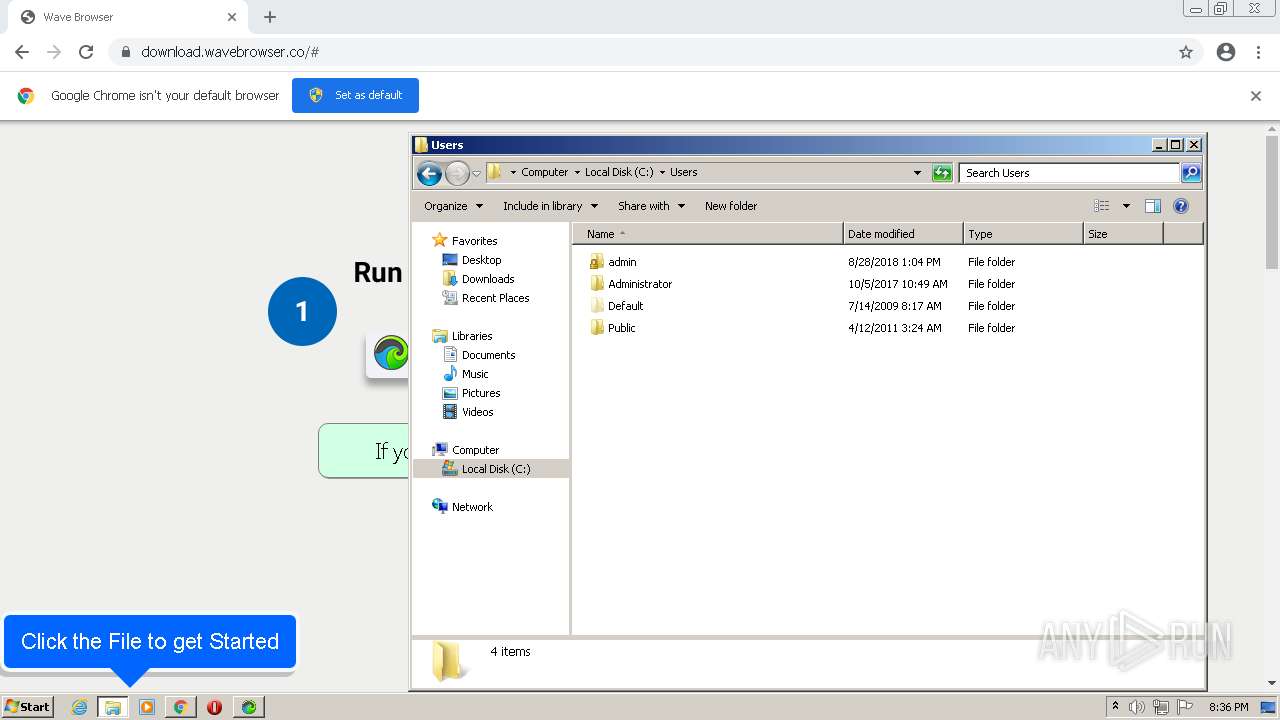The height and width of the screenshot is (720, 1280).
Task: Open the Chrome profile avatar
Action: 1226,52
